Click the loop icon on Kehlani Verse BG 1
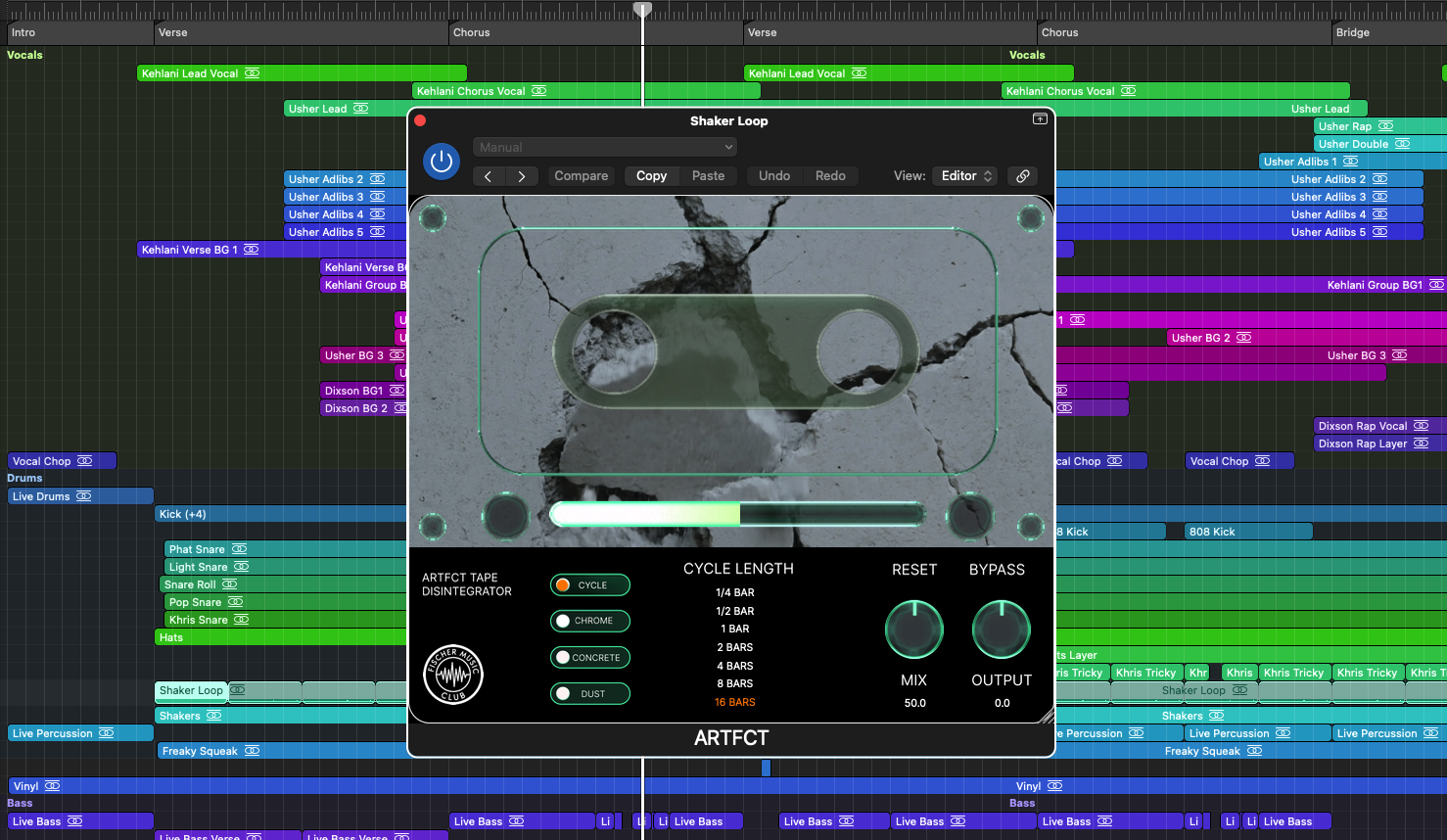 [x=252, y=250]
